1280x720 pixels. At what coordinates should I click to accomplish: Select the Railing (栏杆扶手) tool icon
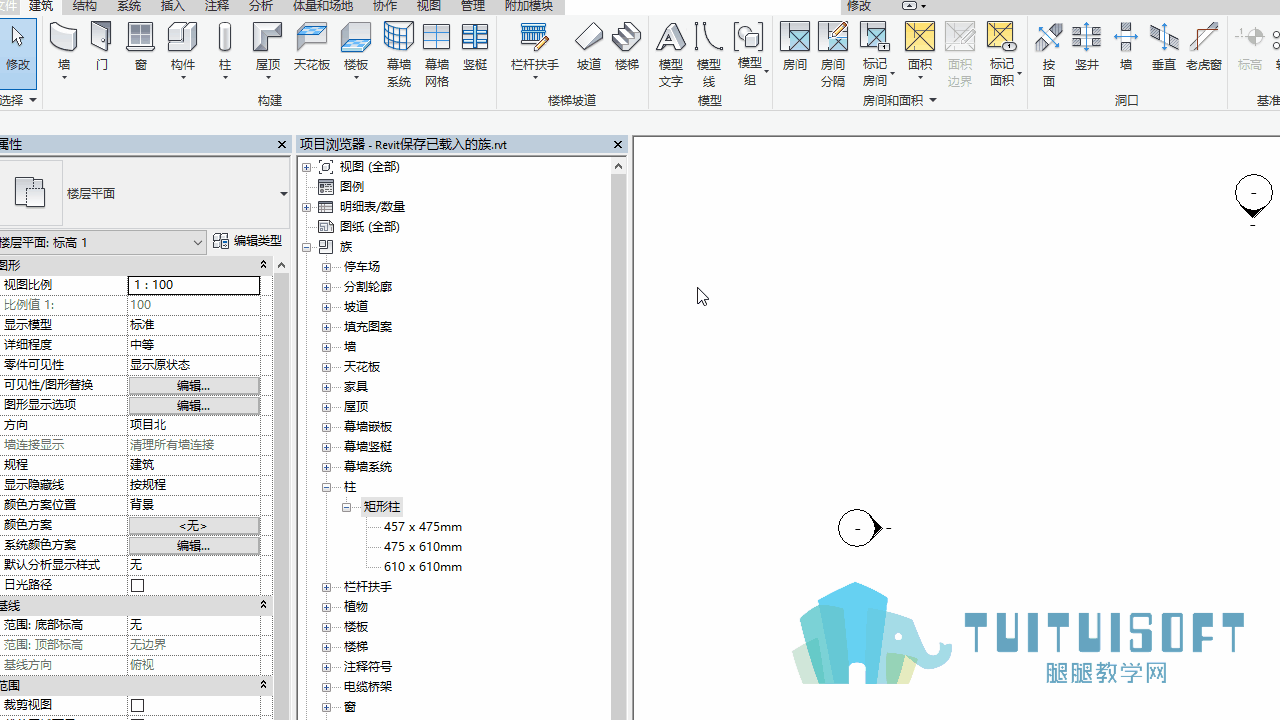(535, 38)
